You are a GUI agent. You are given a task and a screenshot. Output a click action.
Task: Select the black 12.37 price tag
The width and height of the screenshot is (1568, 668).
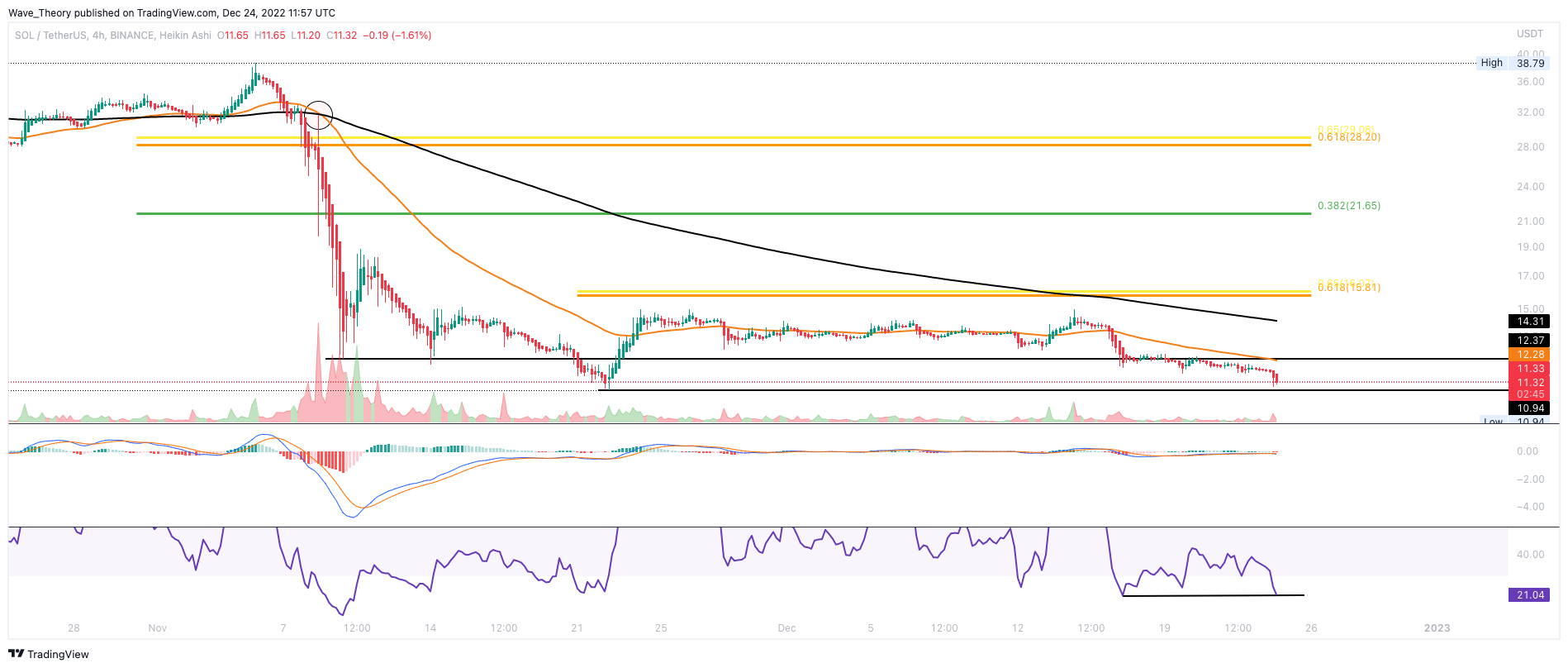[1529, 341]
